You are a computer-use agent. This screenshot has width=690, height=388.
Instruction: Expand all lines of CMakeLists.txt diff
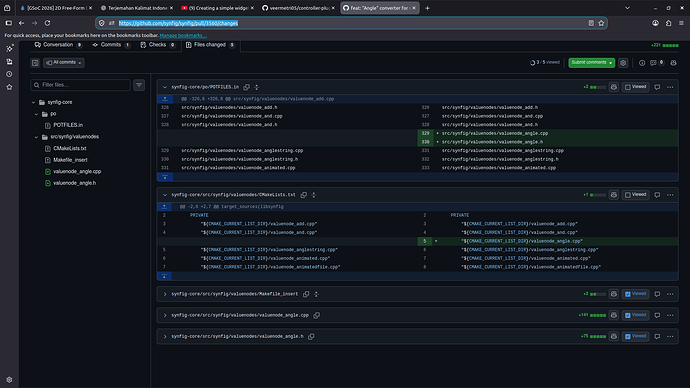314,195
